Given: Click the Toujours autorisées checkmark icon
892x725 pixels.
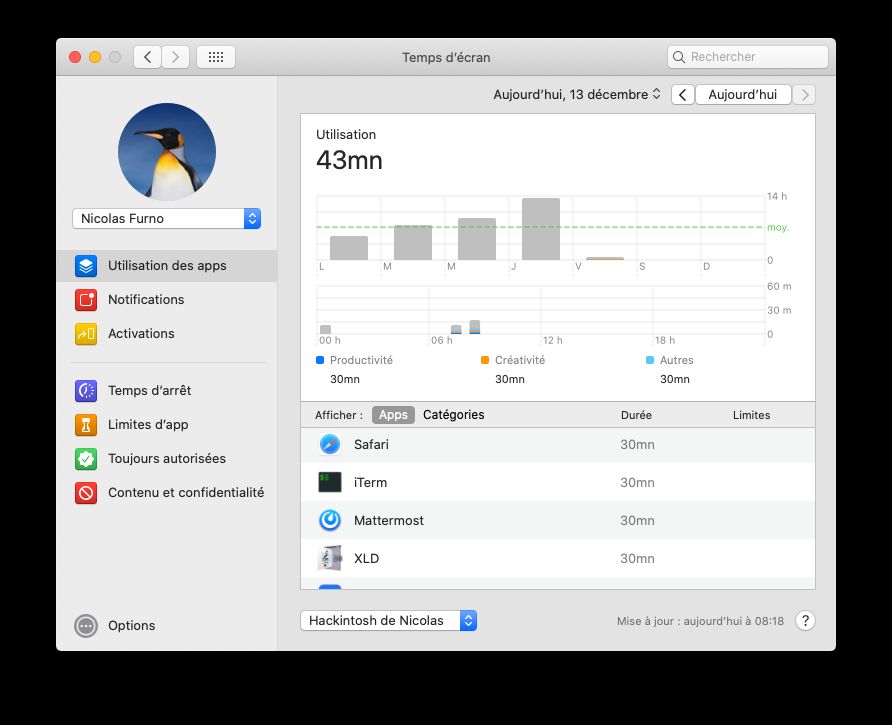Looking at the screenshot, I should click(x=86, y=459).
